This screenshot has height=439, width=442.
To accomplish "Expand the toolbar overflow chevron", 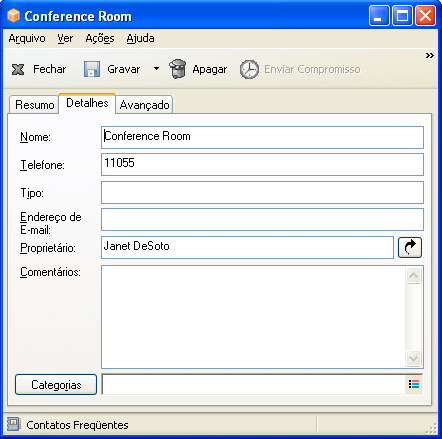I will click(x=430, y=55).
